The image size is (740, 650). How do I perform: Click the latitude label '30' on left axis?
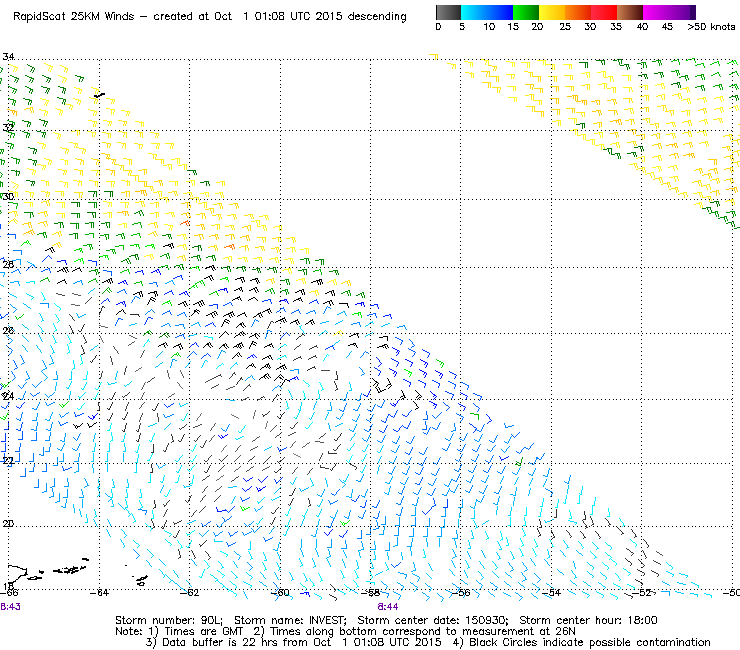coord(8,196)
